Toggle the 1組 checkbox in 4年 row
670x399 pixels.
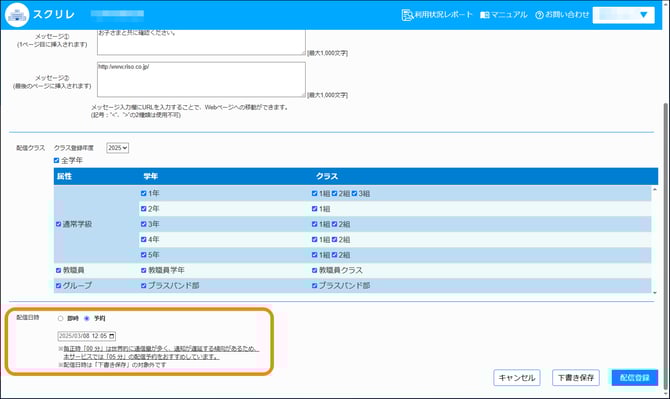click(x=314, y=240)
